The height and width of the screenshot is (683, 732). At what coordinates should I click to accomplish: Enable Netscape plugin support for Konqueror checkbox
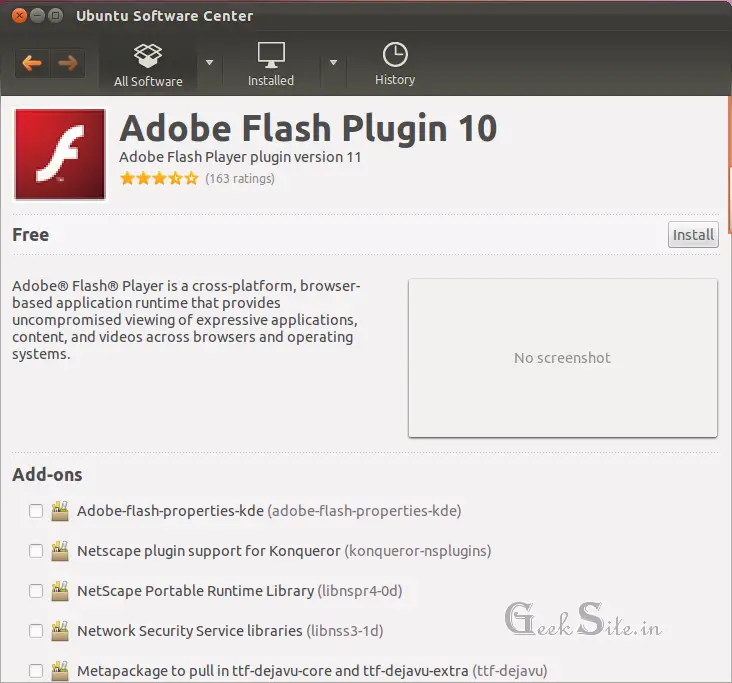click(x=36, y=551)
